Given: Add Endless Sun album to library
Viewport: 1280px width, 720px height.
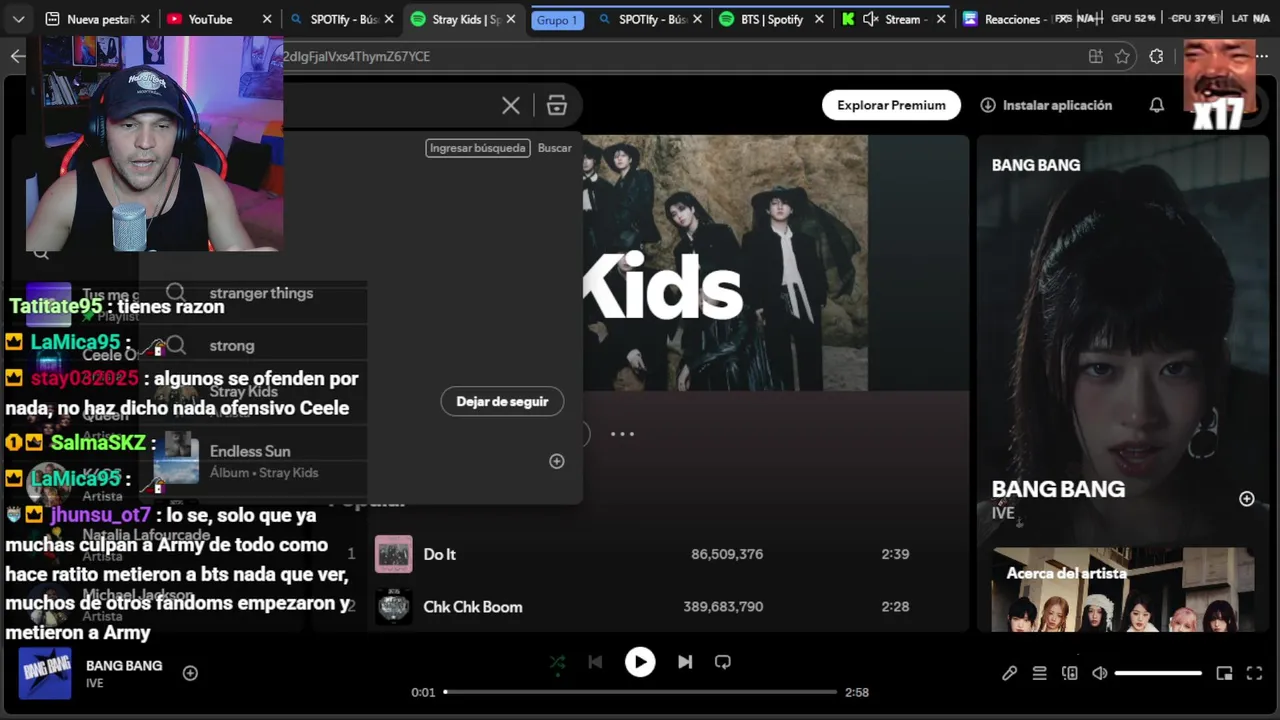Looking at the screenshot, I should [x=557, y=461].
